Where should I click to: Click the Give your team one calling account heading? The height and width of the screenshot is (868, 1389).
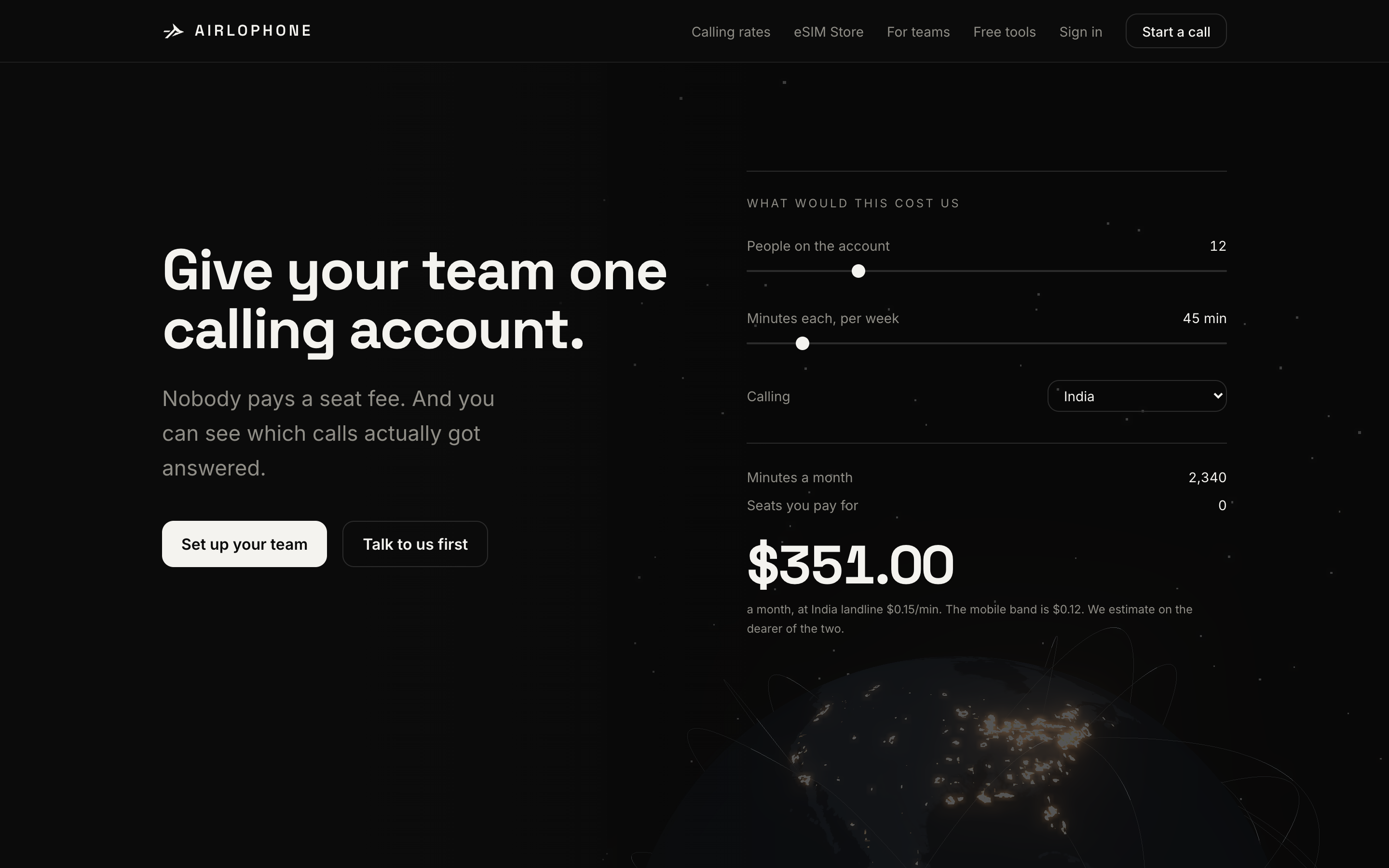click(x=414, y=300)
